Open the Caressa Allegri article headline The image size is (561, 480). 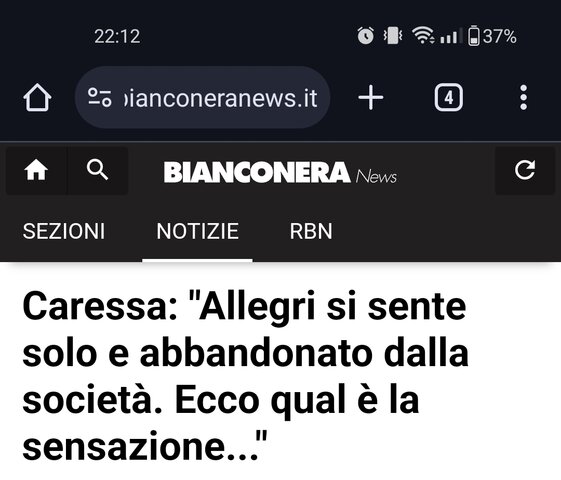(x=245, y=376)
